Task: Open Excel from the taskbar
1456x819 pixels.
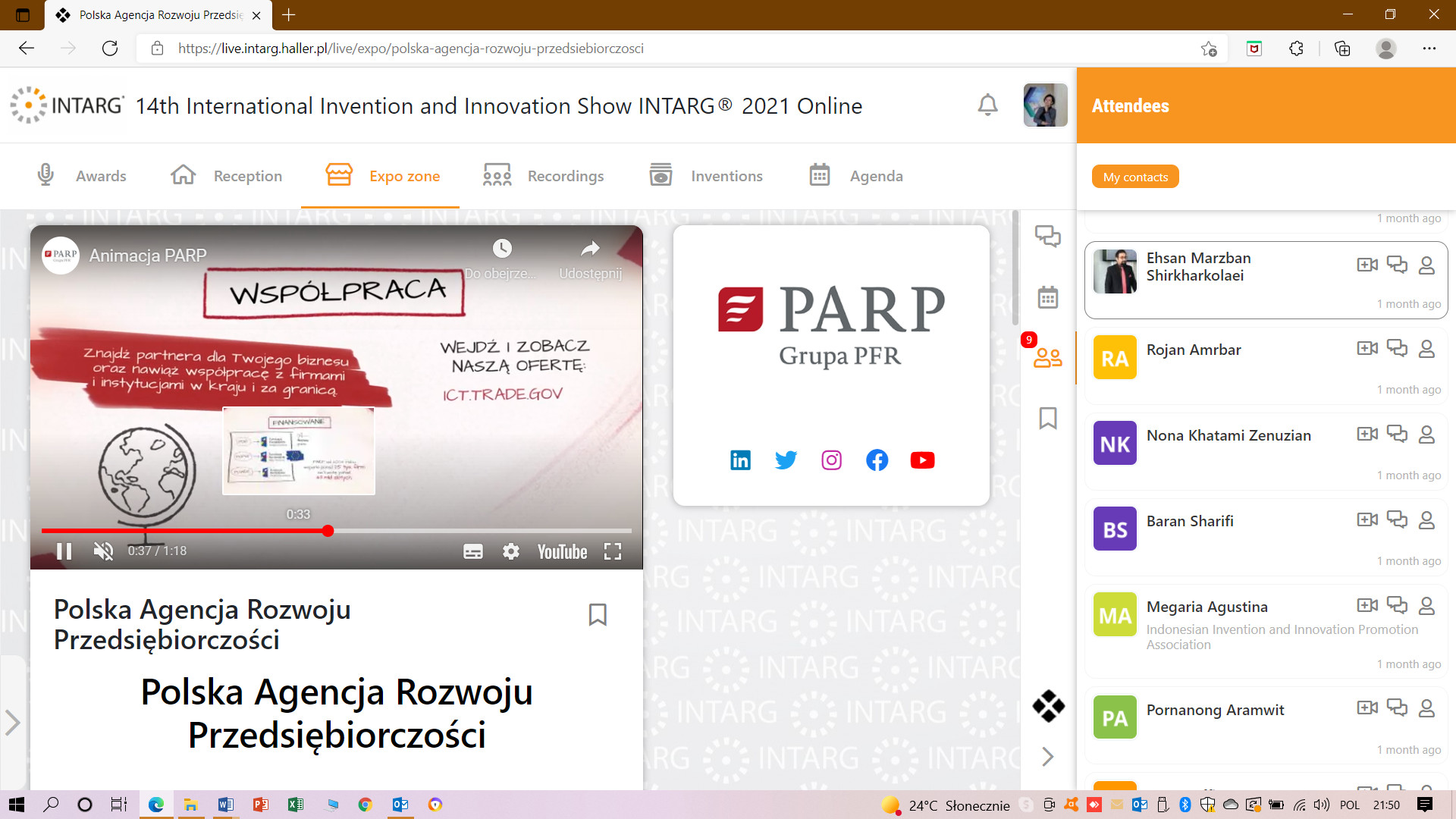Action: click(296, 805)
